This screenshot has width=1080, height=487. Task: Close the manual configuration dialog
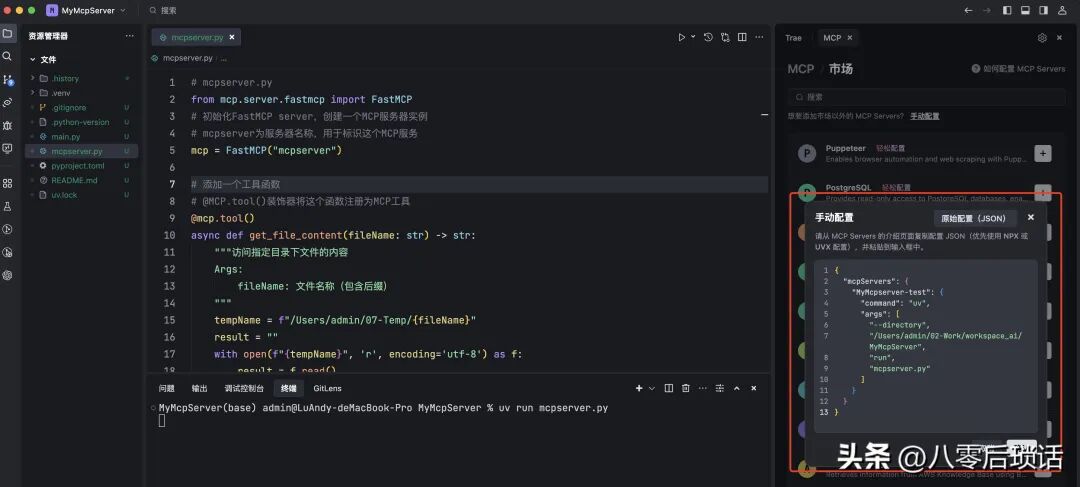tap(1030, 217)
